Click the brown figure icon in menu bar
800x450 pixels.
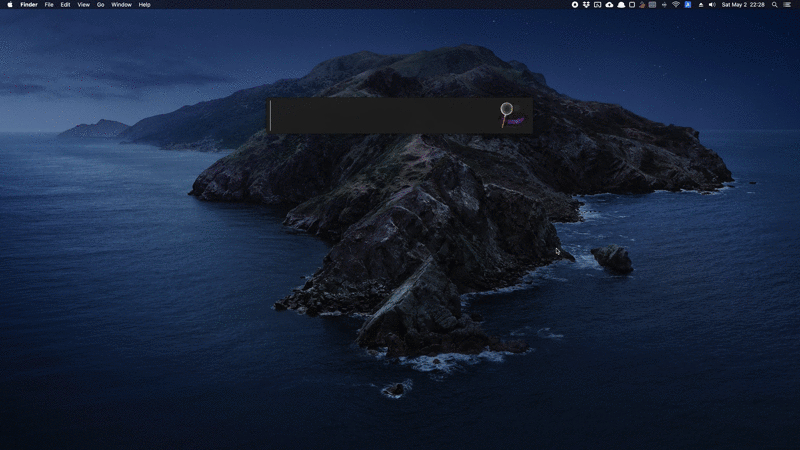(x=642, y=5)
